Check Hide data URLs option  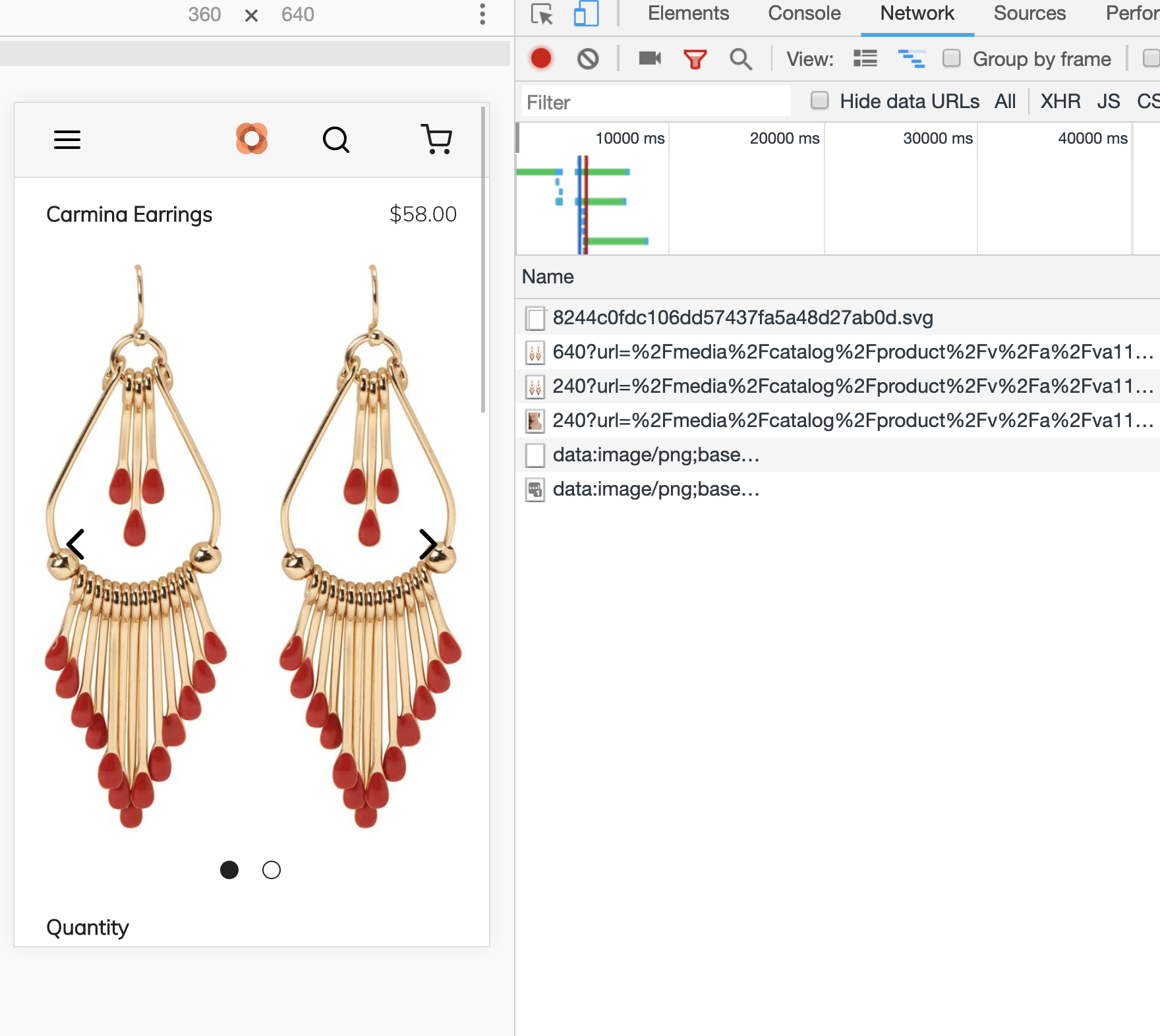point(819,100)
